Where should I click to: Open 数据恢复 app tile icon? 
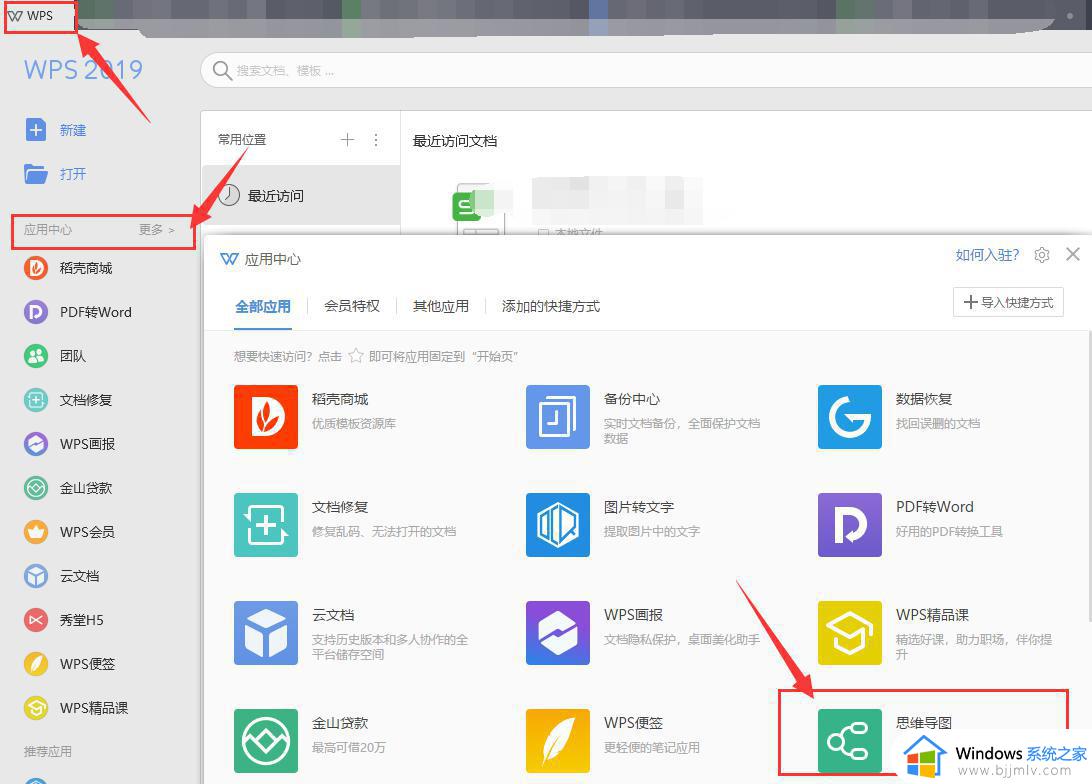(x=850, y=417)
